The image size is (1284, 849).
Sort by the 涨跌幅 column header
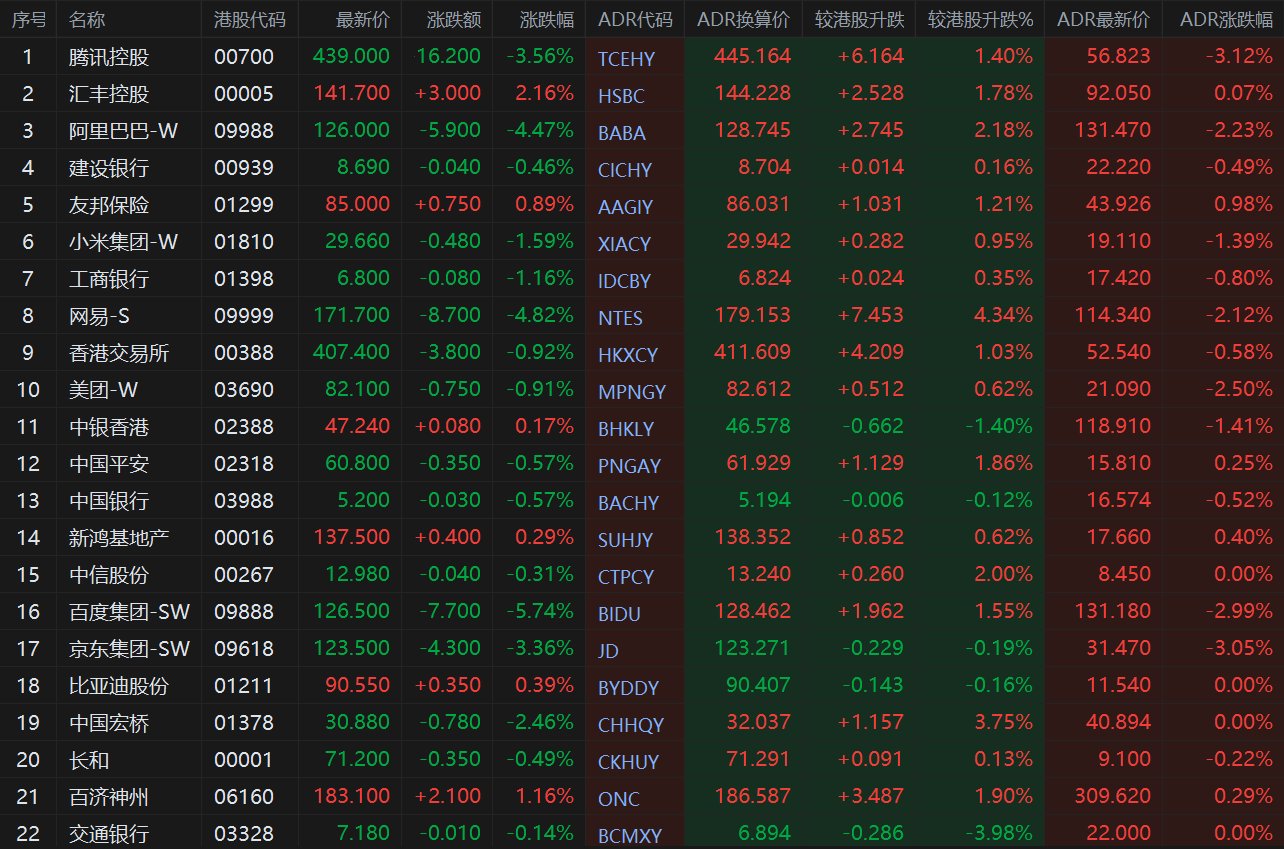(547, 19)
